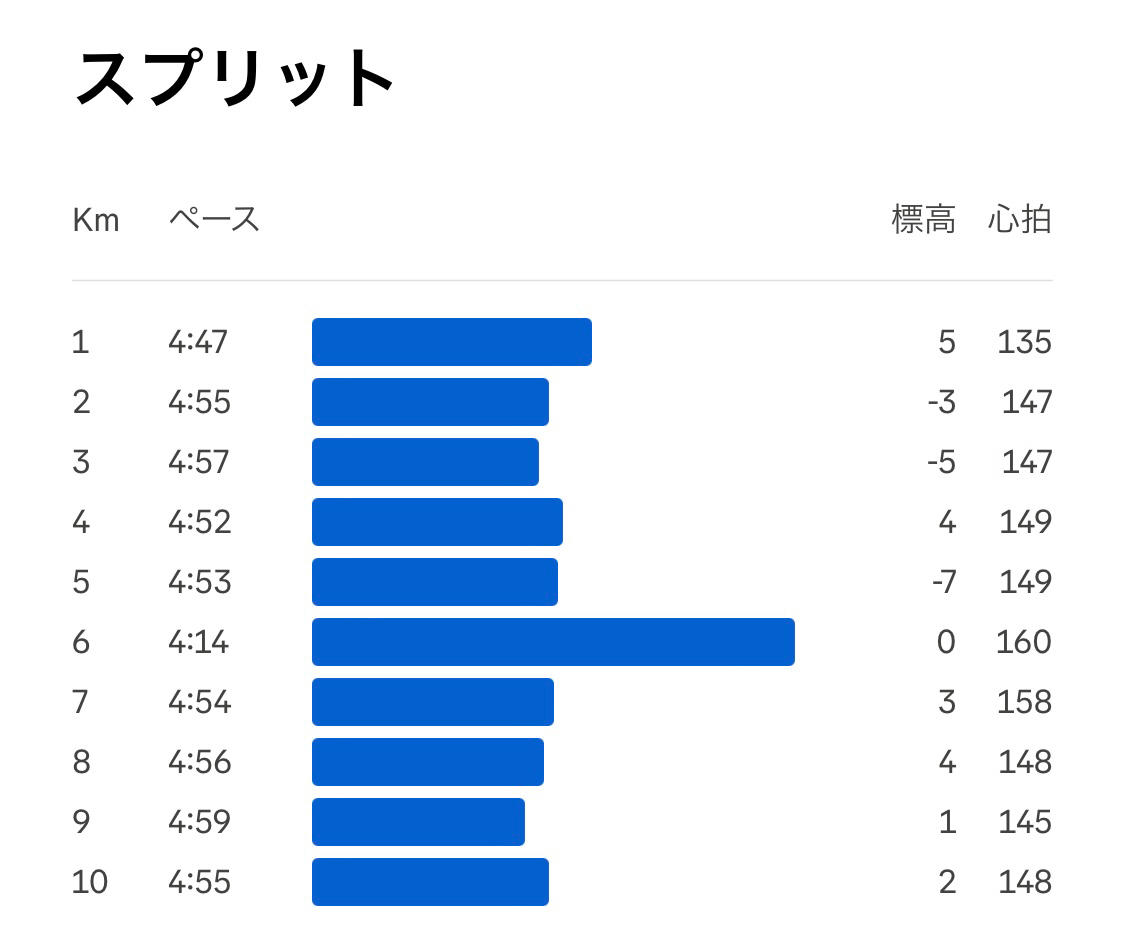Click the blue pace bar for kilometer 6

(x=553, y=642)
